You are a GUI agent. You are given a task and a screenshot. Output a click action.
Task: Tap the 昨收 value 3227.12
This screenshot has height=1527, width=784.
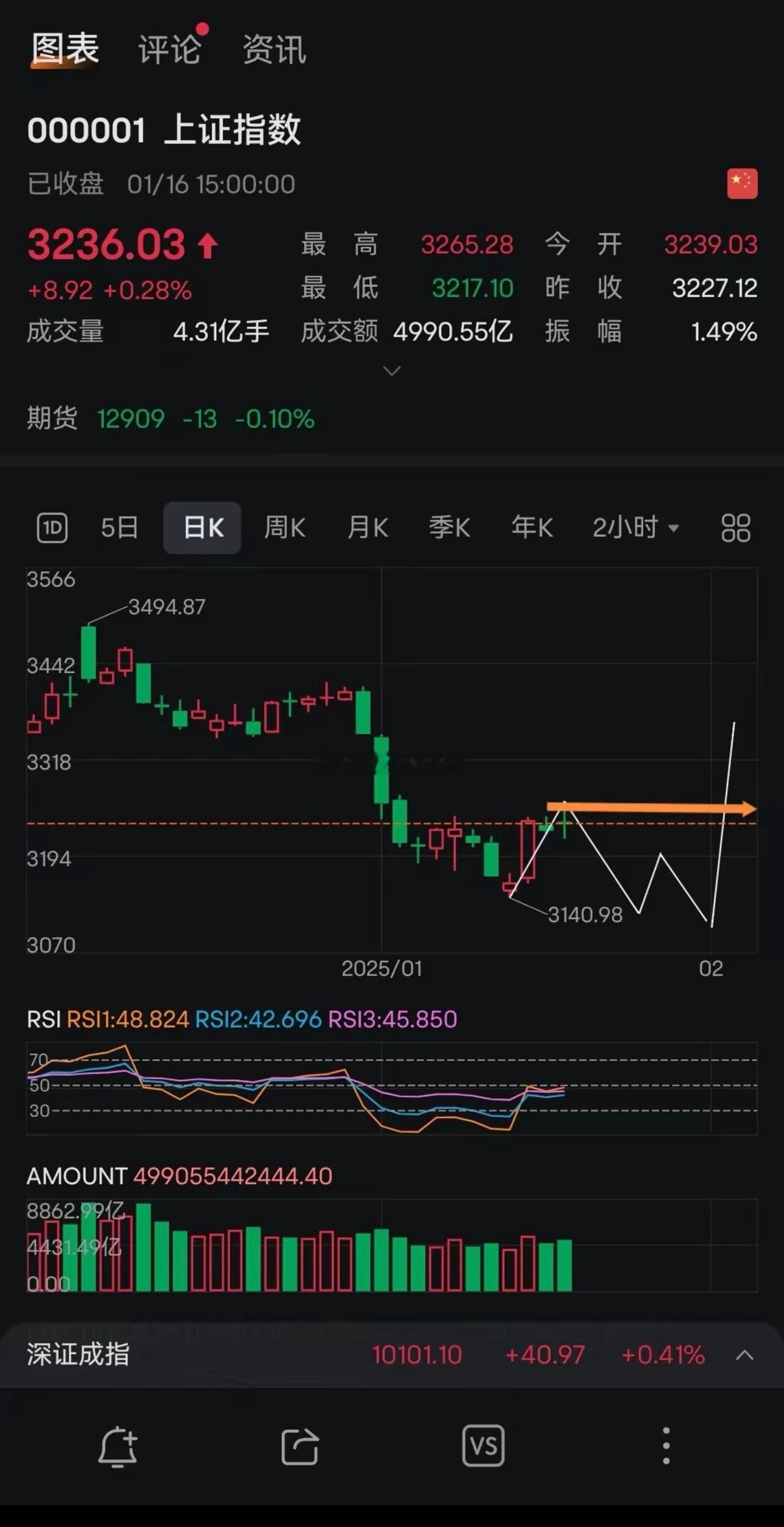pyautogui.click(x=715, y=288)
